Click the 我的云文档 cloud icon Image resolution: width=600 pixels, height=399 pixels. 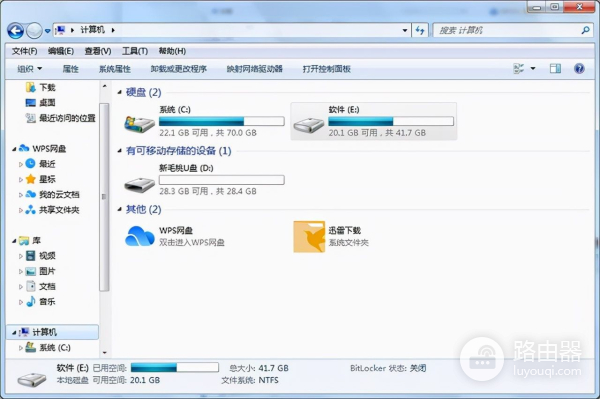click(x=30, y=194)
